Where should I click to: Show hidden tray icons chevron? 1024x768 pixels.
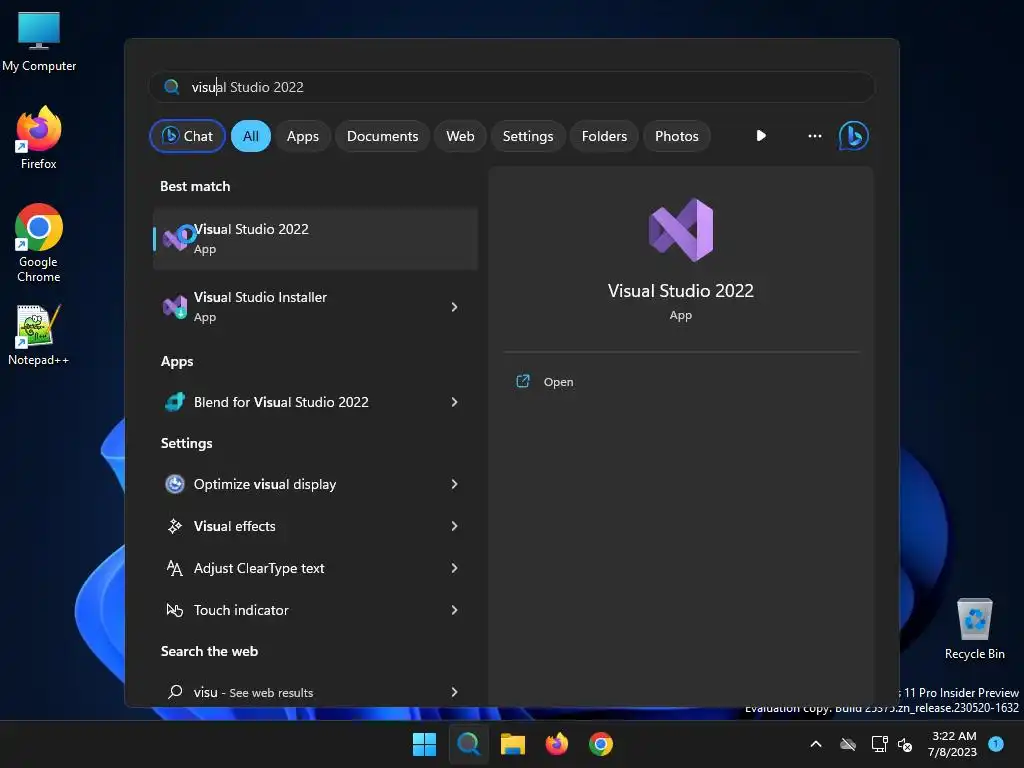pos(816,744)
